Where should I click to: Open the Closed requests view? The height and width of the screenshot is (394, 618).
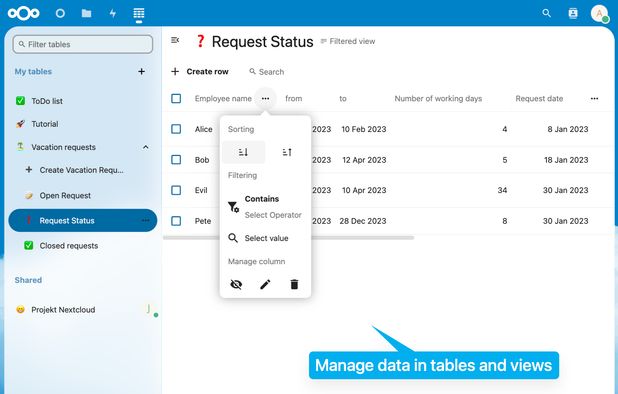[x=82, y=245]
